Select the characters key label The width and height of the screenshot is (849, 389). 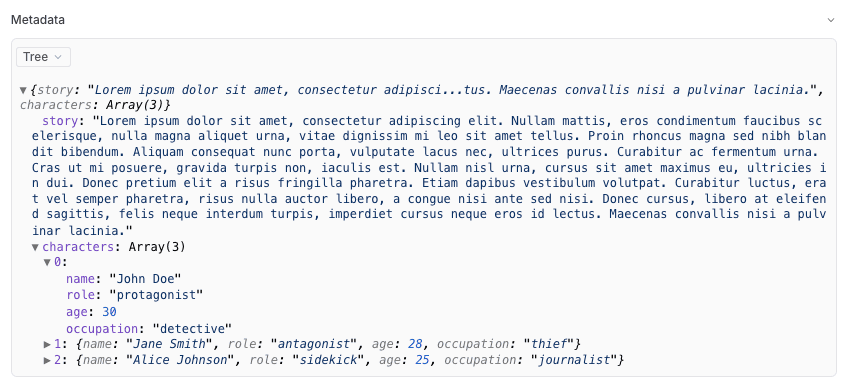click(78, 247)
